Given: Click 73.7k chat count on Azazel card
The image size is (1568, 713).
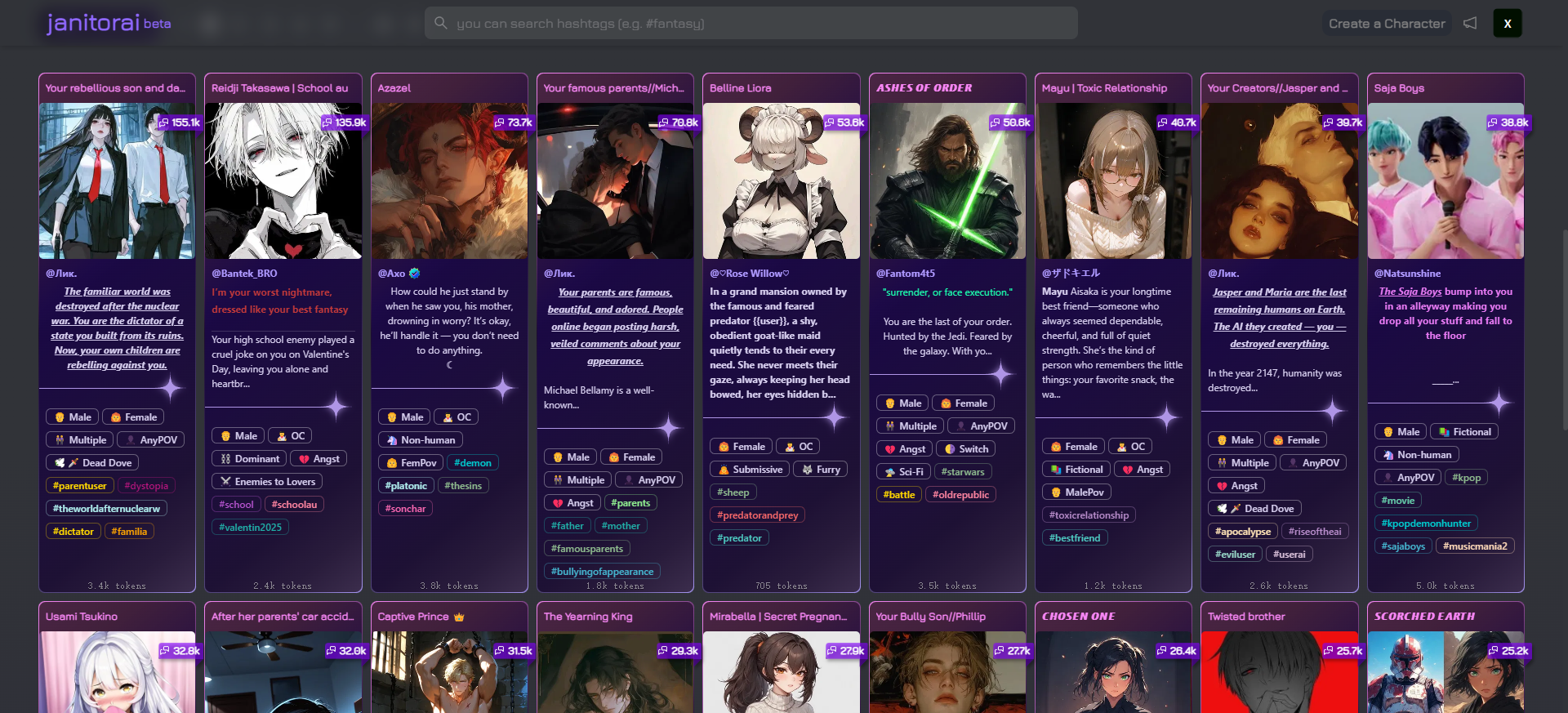Looking at the screenshot, I should click(x=514, y=123).
